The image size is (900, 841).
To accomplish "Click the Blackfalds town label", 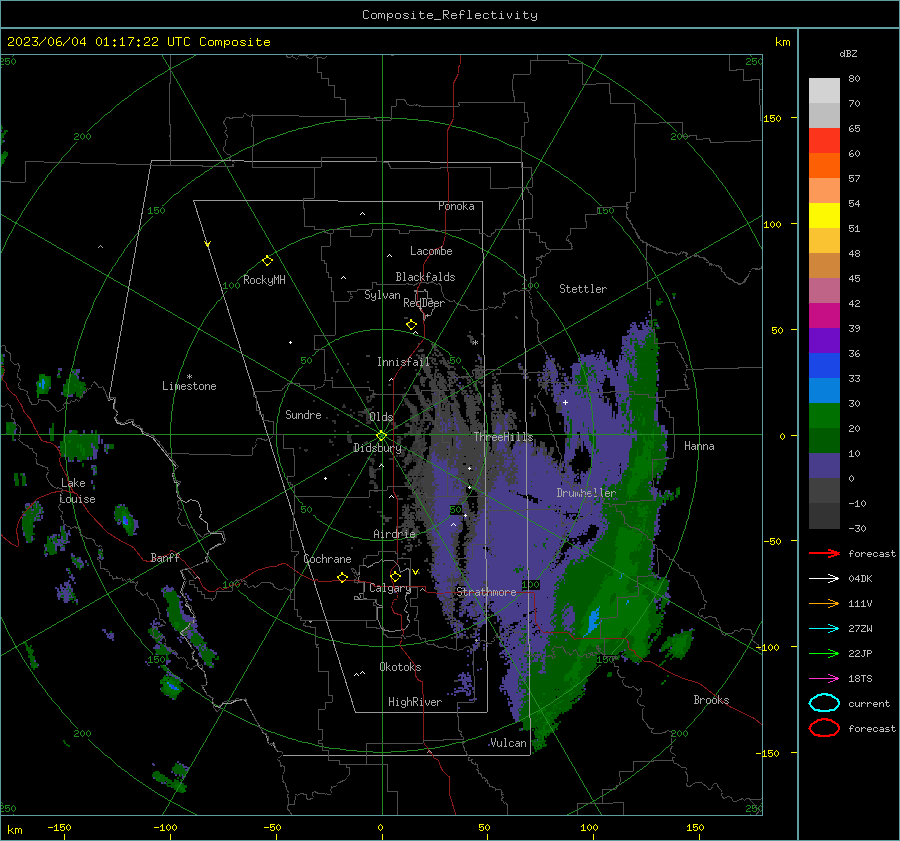I will (x=425, y=277).
